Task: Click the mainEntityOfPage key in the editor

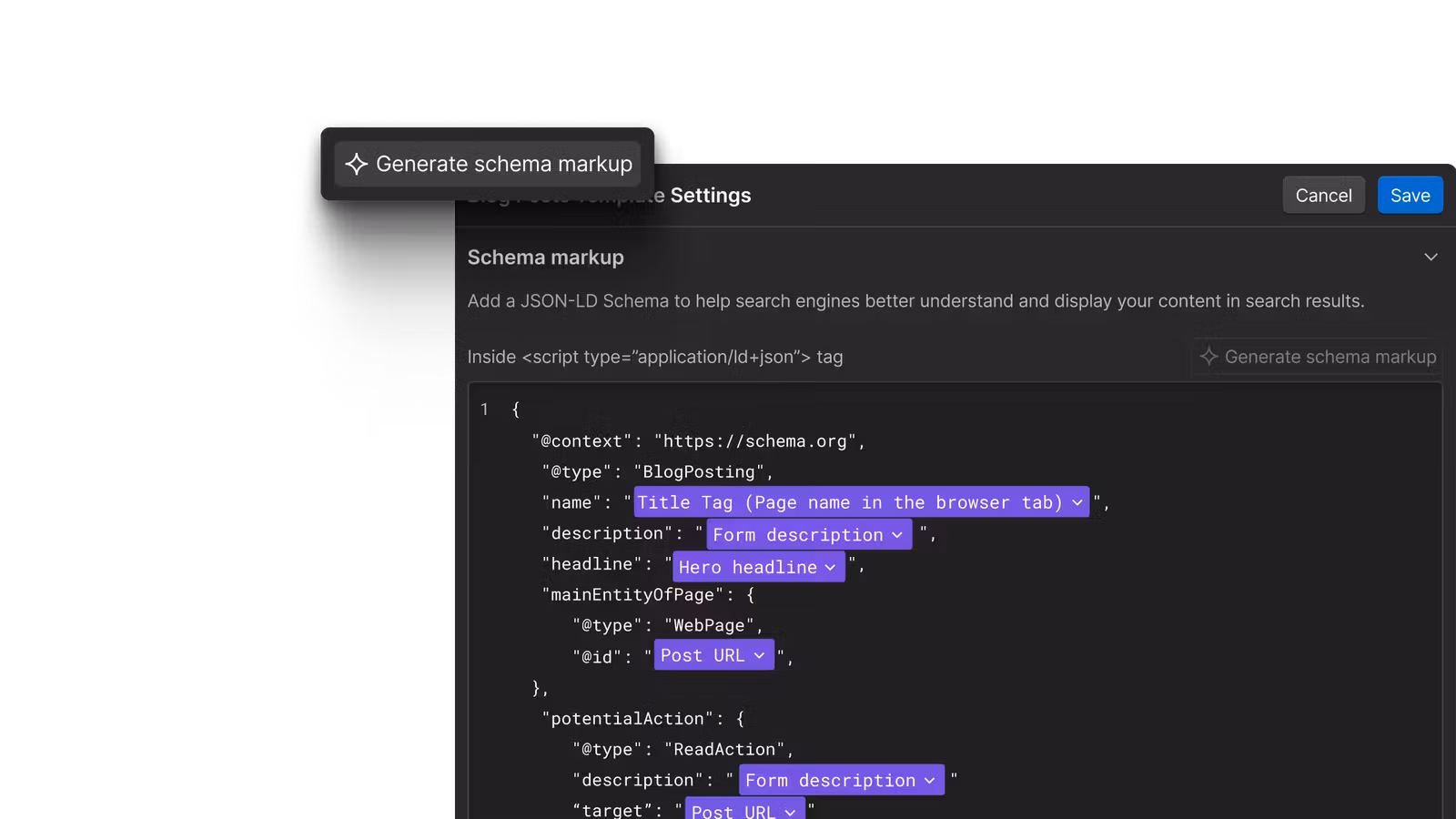Action: tap(632, 595)
